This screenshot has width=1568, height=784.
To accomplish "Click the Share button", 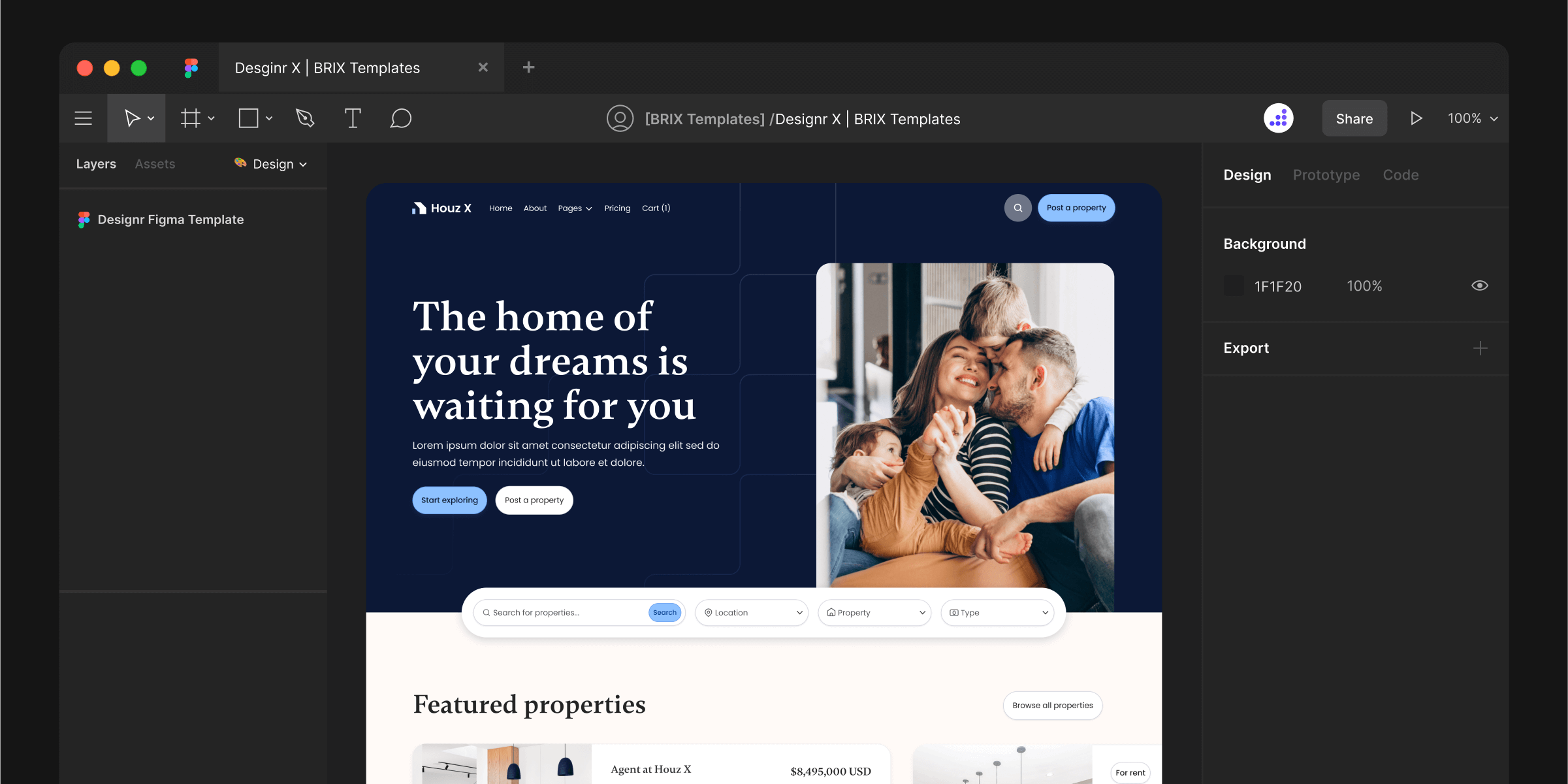I will pyautogui.click(x=1354, y=118).
